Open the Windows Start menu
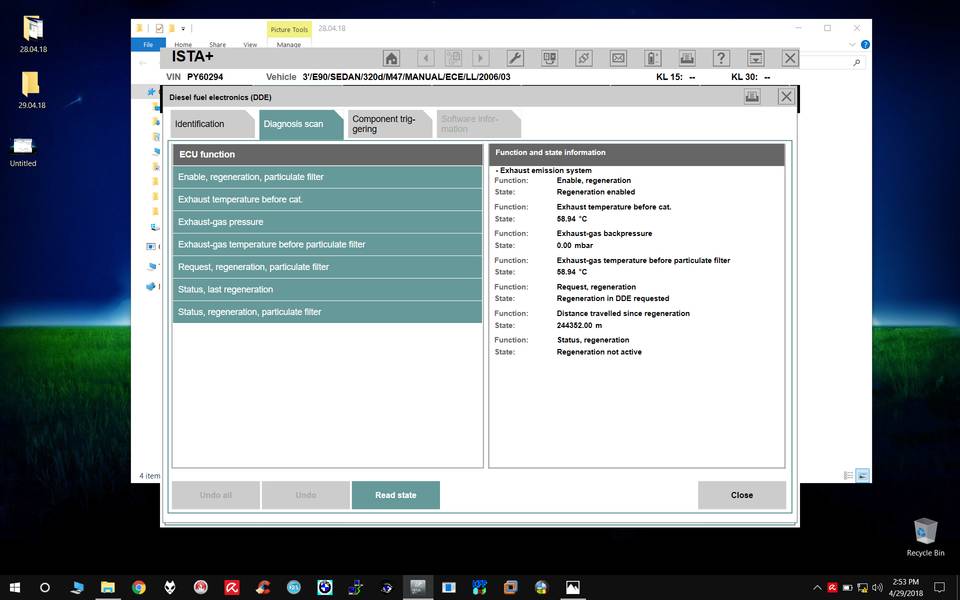 click(15, 588)
